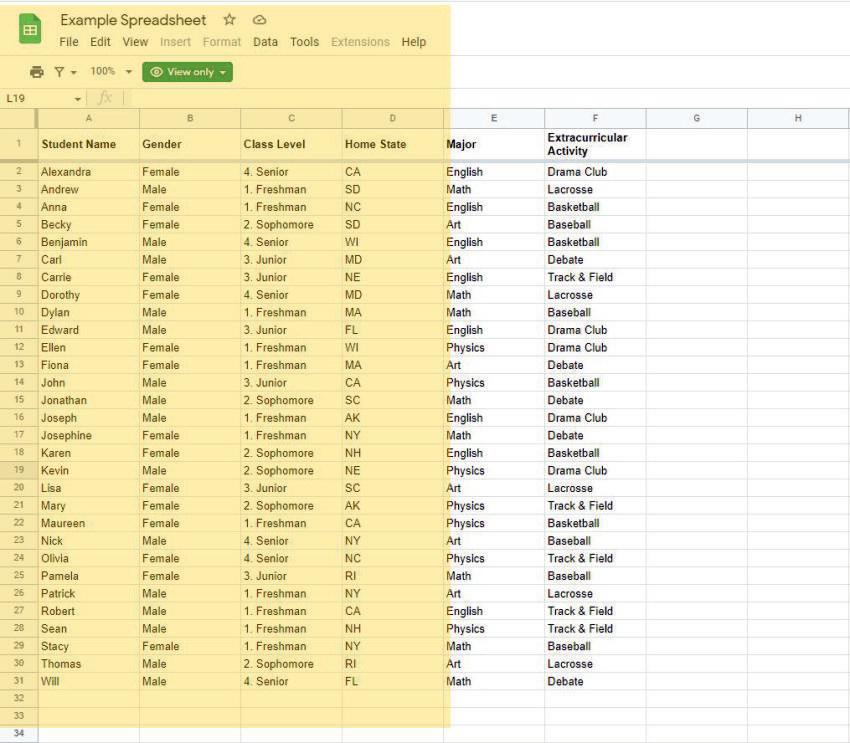Select the cell containing Alexandra

coord(88,172)
